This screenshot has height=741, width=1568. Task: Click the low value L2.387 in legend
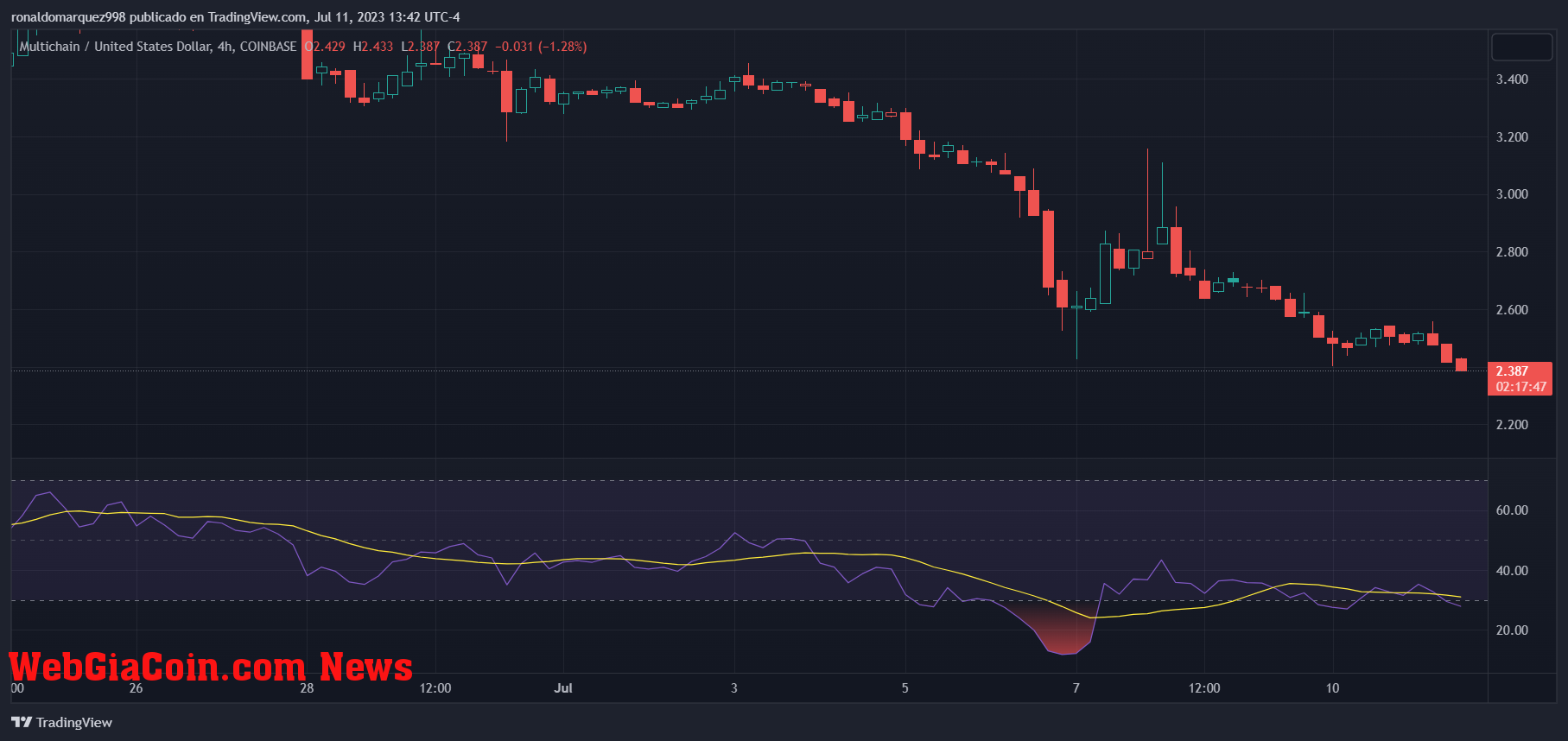tap(421, 47)
